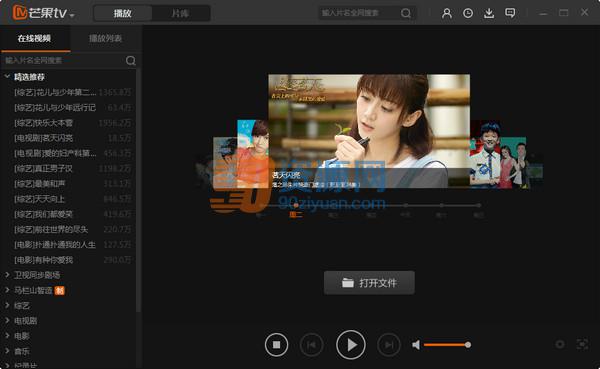Open [综艺]我们都爱笑 list item

72,214
